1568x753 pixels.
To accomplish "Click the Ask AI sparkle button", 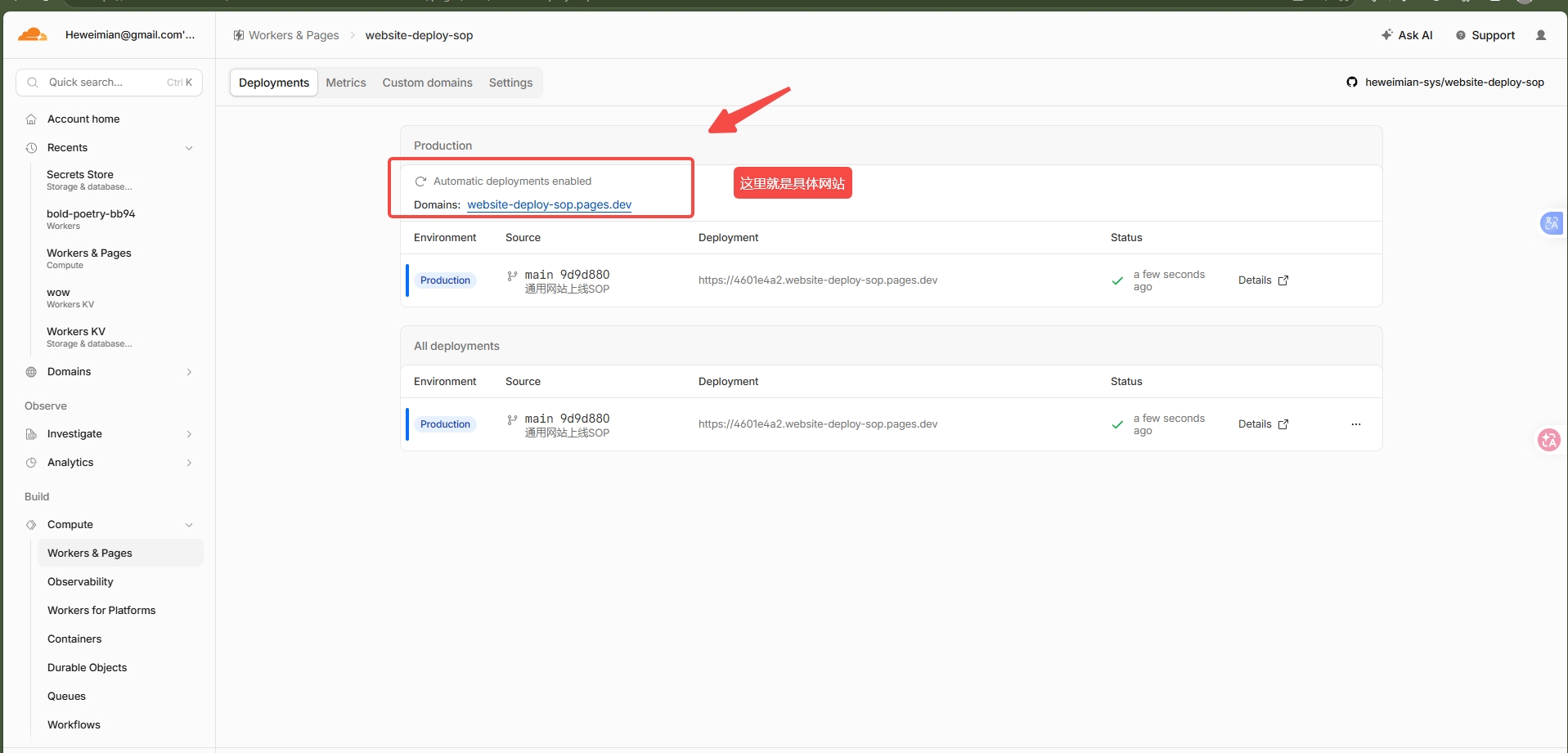I will [1407, 35].
